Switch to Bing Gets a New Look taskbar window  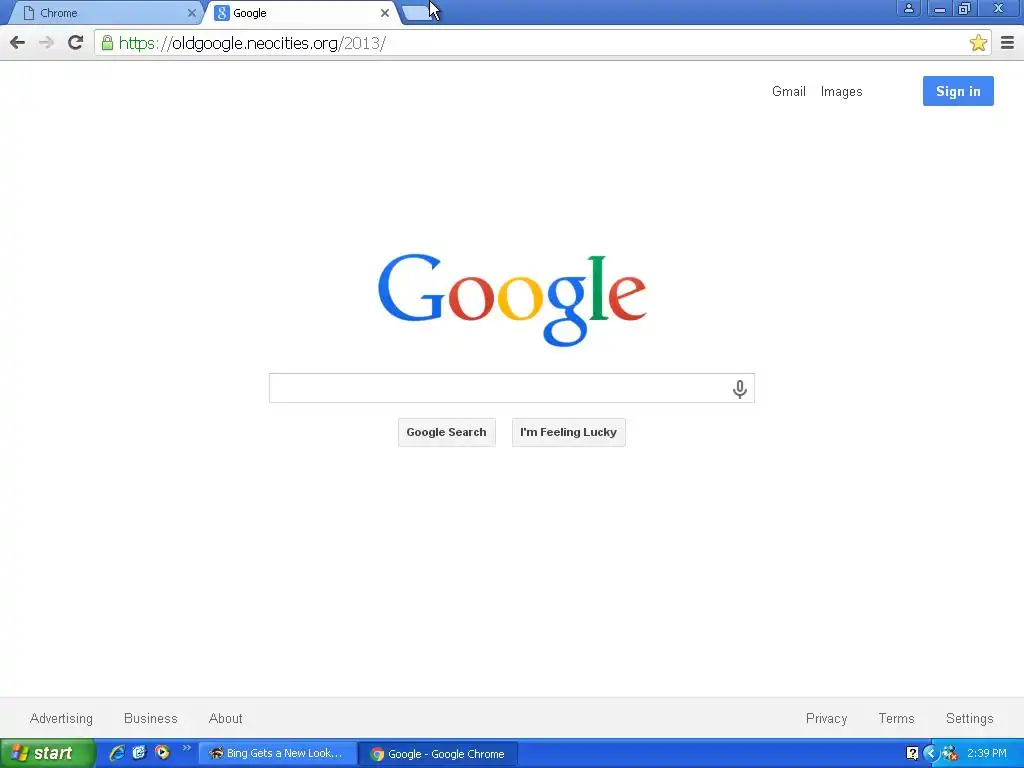click(x=278, y=754)
